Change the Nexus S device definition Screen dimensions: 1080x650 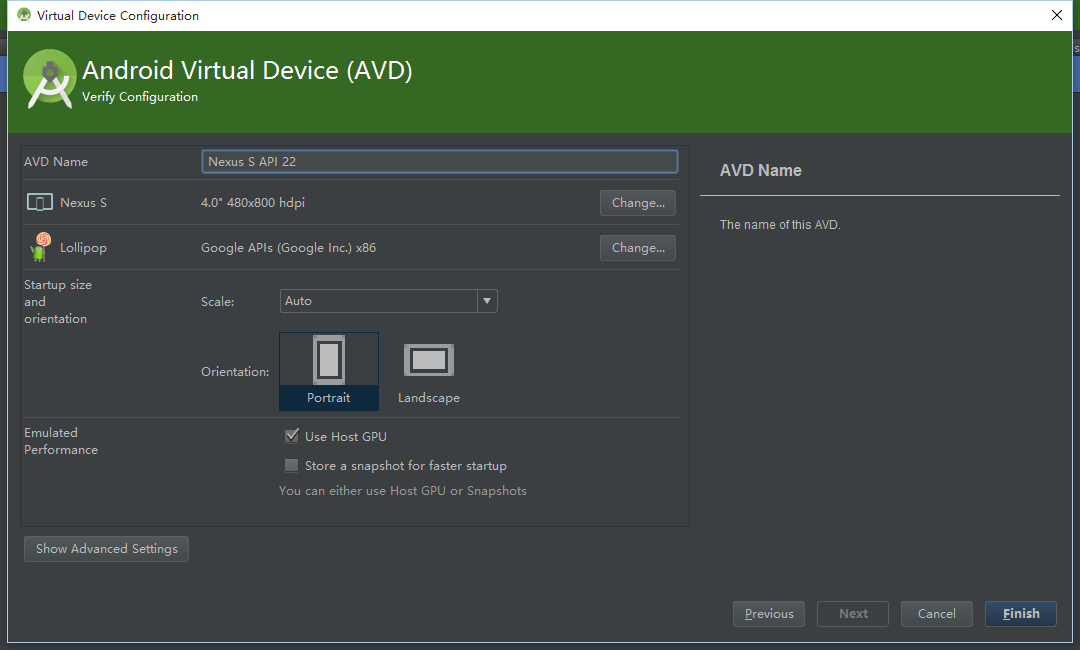638,203
